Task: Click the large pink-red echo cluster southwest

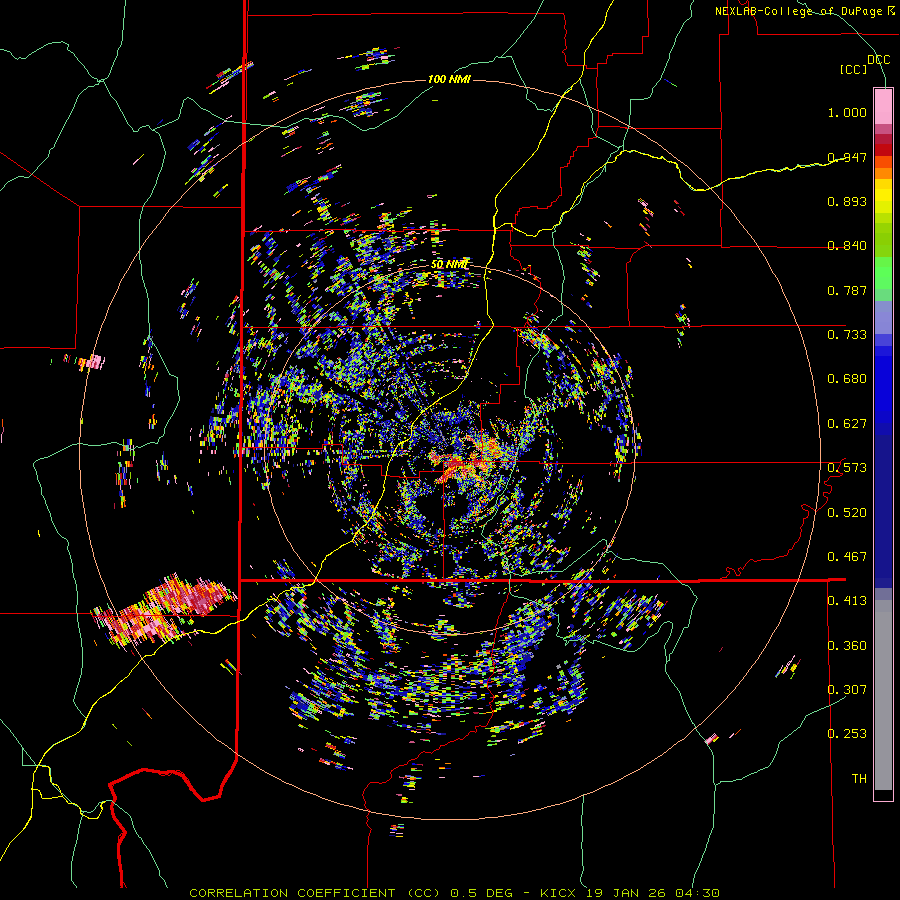Action: (x=164, y=610)
